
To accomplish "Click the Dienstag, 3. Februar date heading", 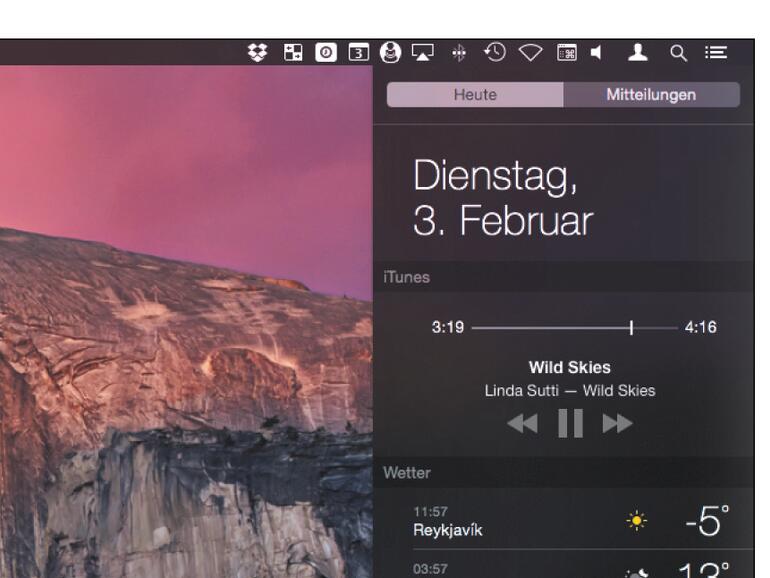I will [503, 198].
